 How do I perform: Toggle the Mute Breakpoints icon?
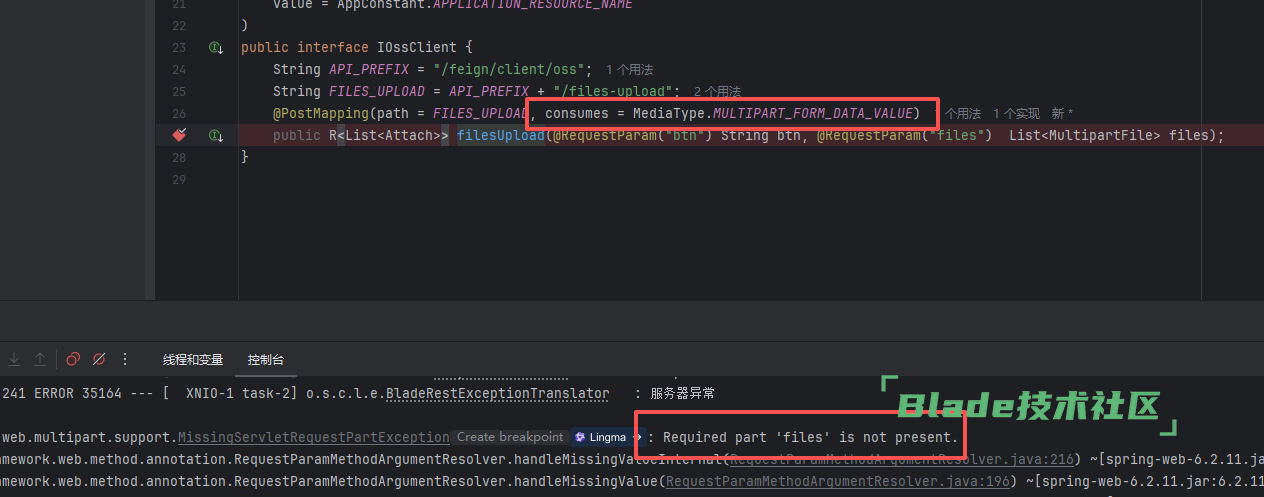(x=99, y=359)
